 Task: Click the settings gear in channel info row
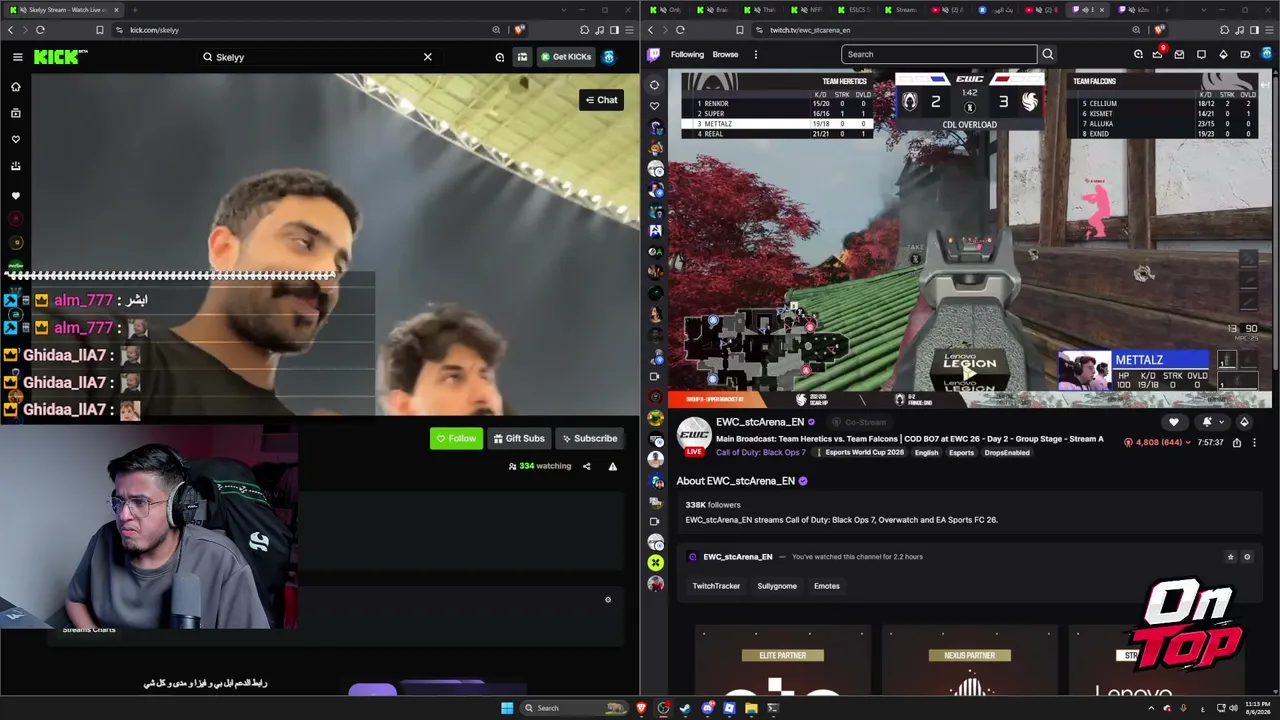(1247, 557)
